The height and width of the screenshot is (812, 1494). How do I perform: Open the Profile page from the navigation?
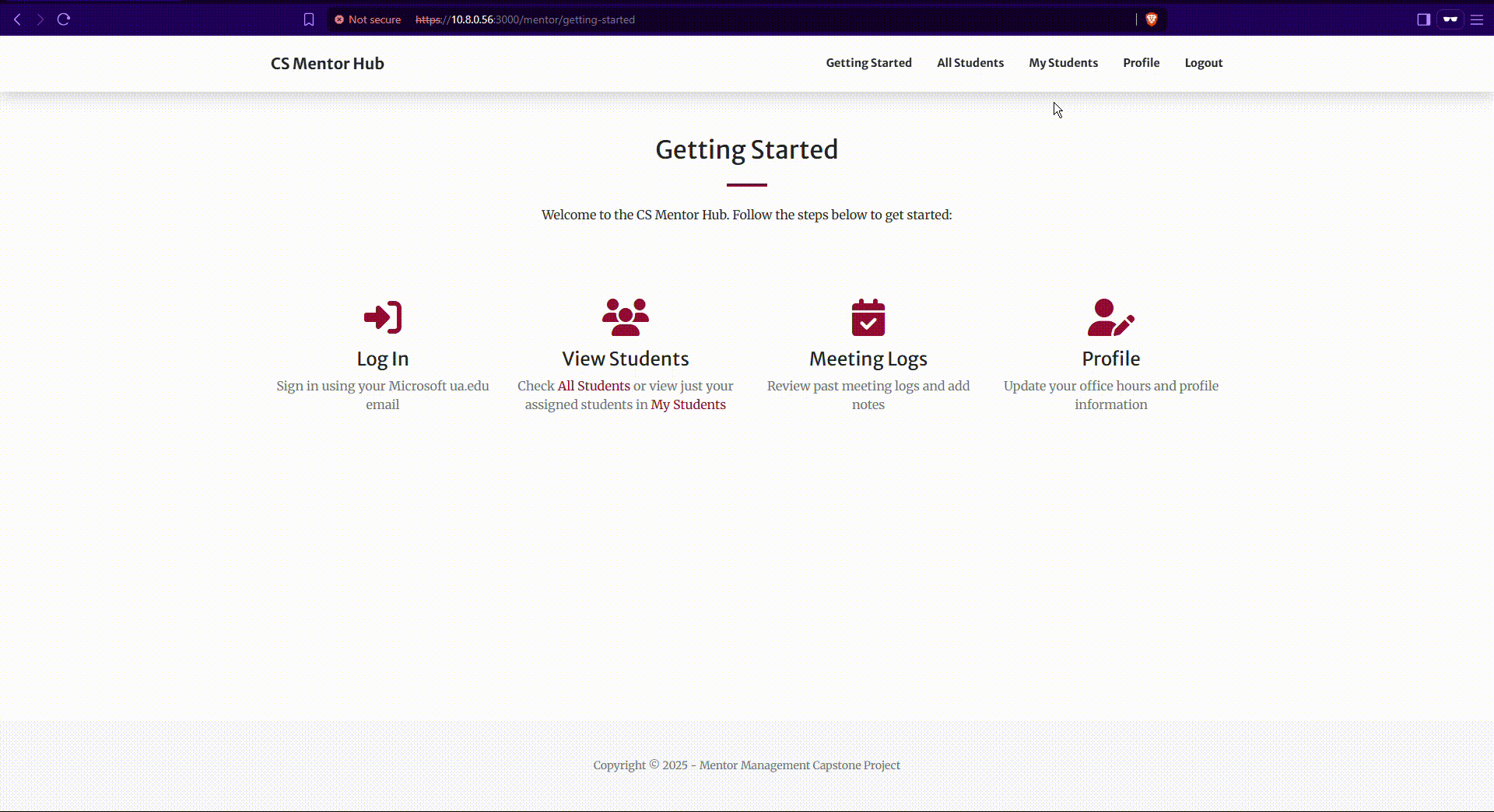1141,63
